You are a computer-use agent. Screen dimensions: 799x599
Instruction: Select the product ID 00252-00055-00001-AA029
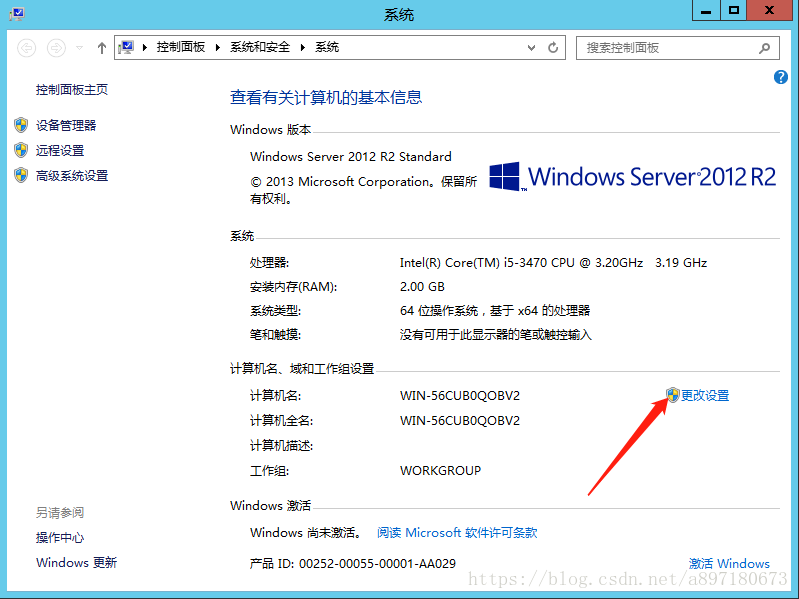[x=377, y=563]
